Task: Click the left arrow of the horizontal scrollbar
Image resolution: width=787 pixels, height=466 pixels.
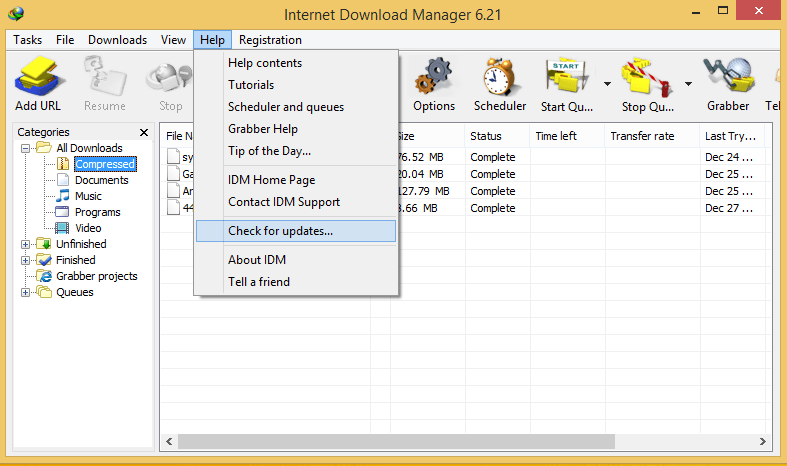Action: pyautogui.click(x=169, y=441)
